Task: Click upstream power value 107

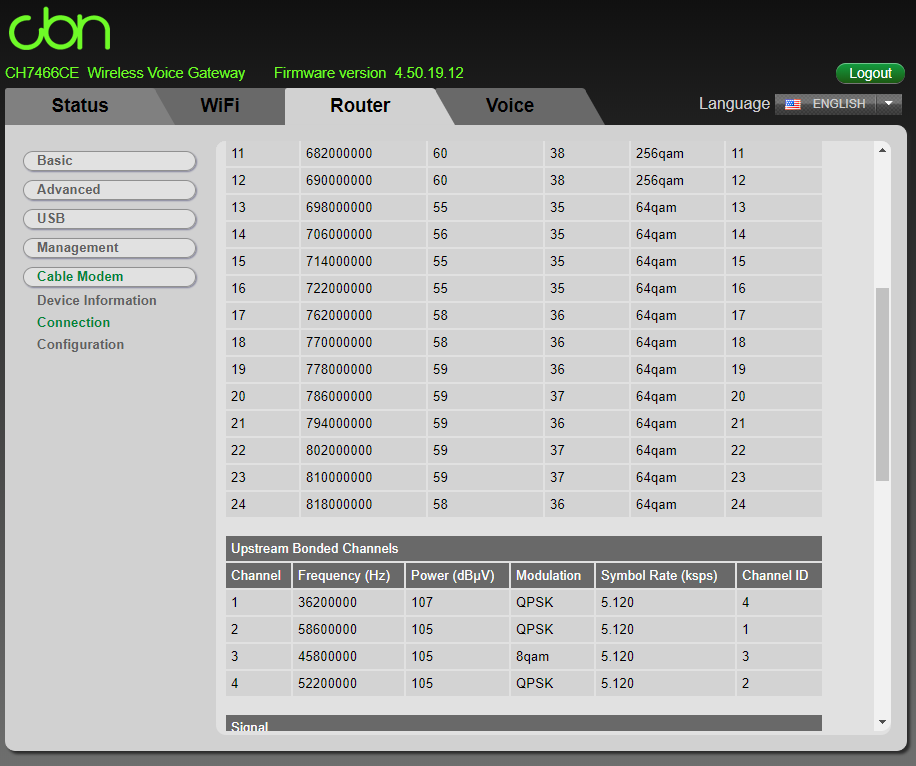Action: click(x=422, y=602)
